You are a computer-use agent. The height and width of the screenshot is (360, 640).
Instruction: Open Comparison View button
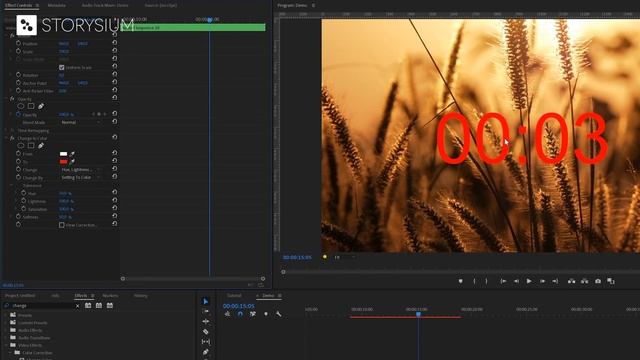611,281
